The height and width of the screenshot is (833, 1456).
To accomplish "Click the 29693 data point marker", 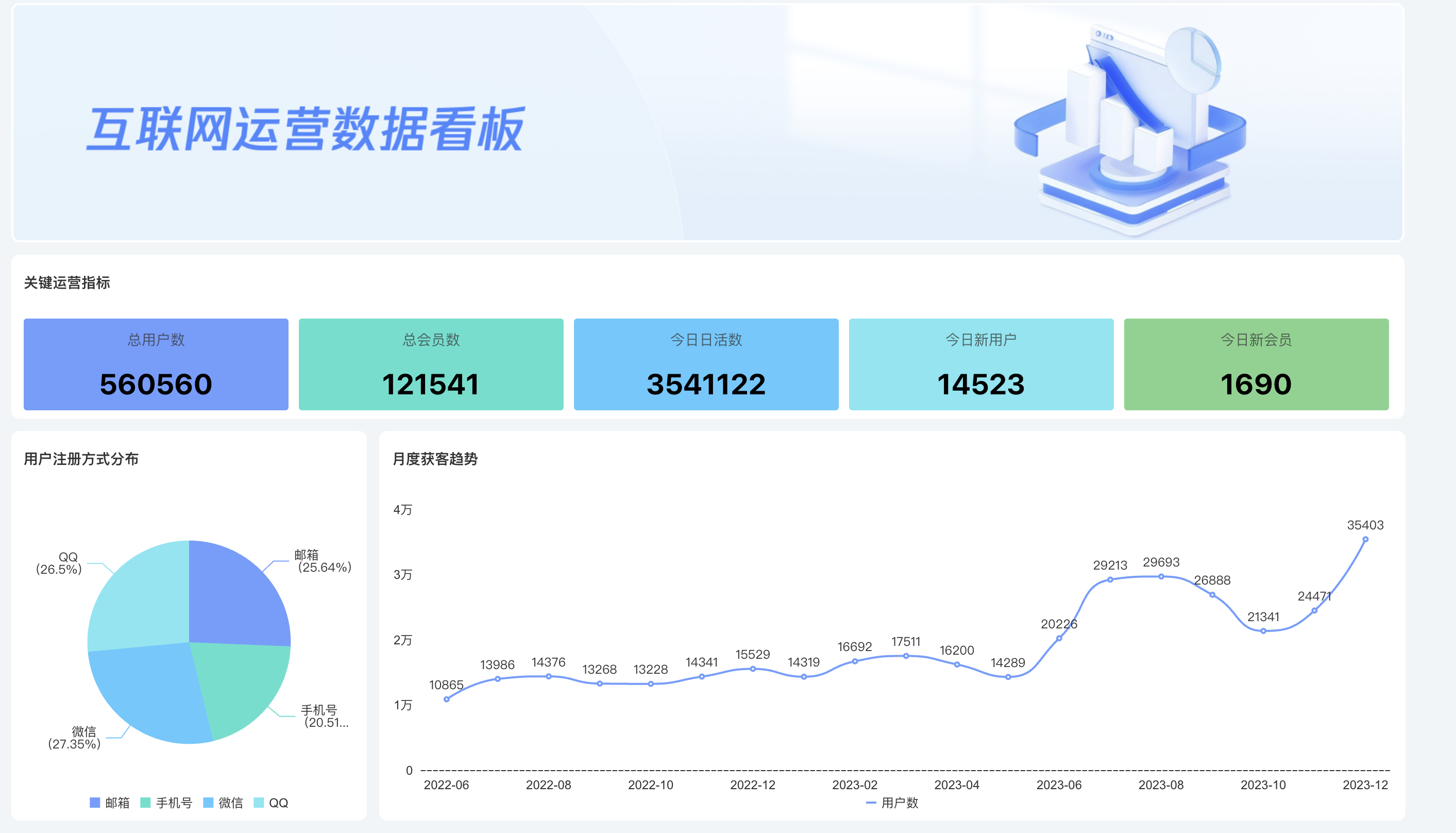I will (x=1161, y=577).
